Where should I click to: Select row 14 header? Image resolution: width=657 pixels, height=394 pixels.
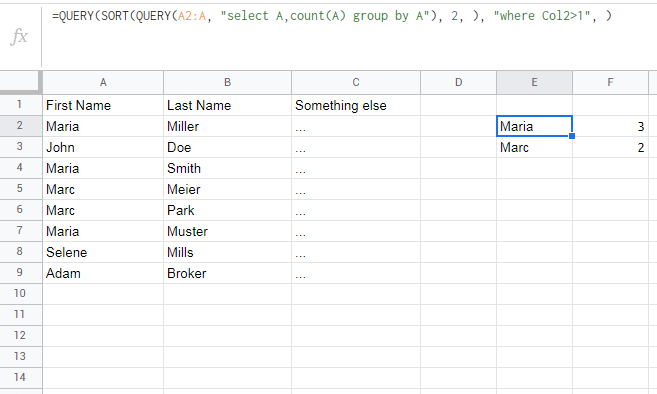21,377
